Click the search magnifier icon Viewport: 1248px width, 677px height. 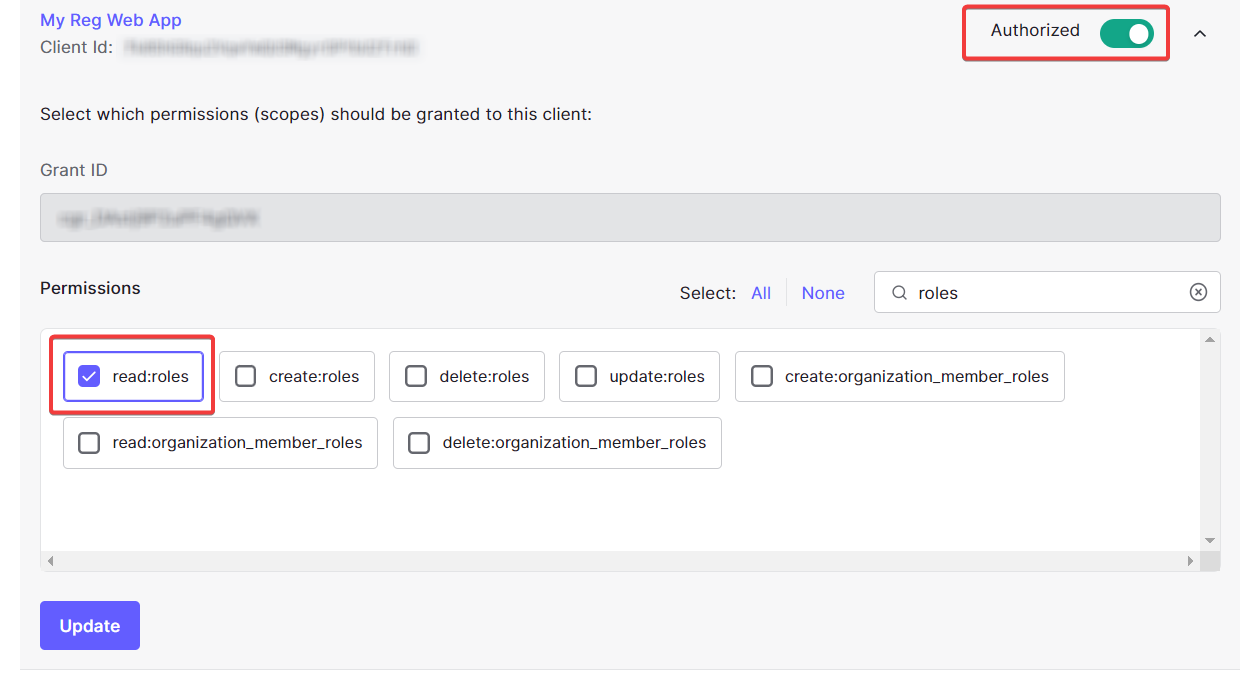pyautogui.click(x=899, y=293)
